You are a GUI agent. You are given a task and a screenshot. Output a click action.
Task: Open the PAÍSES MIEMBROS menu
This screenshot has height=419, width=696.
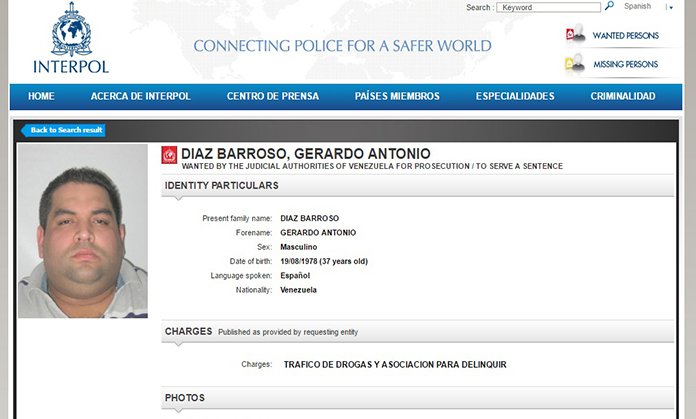pos(397,97)
